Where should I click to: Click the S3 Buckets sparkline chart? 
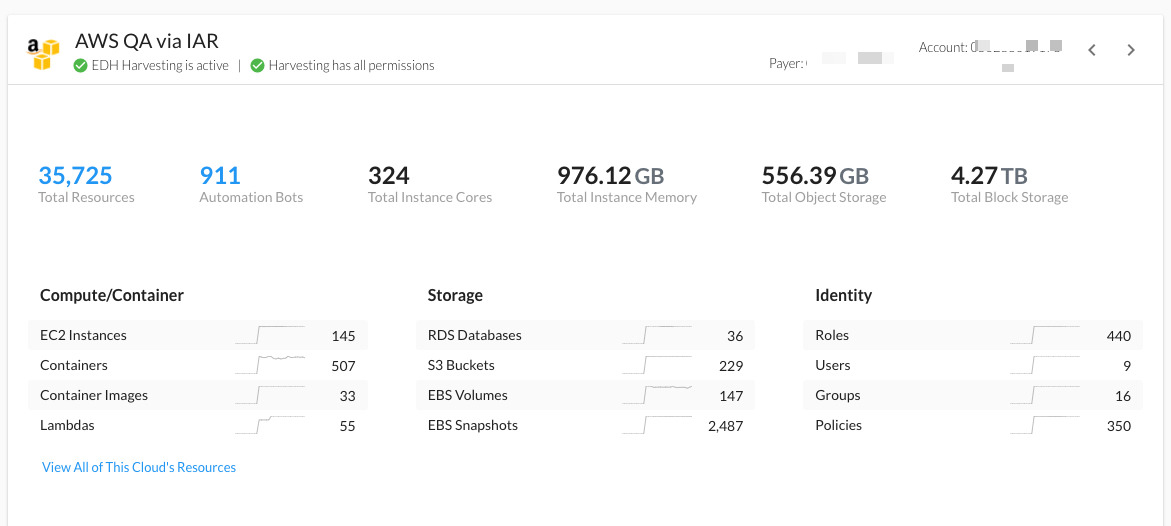[657, 365]
